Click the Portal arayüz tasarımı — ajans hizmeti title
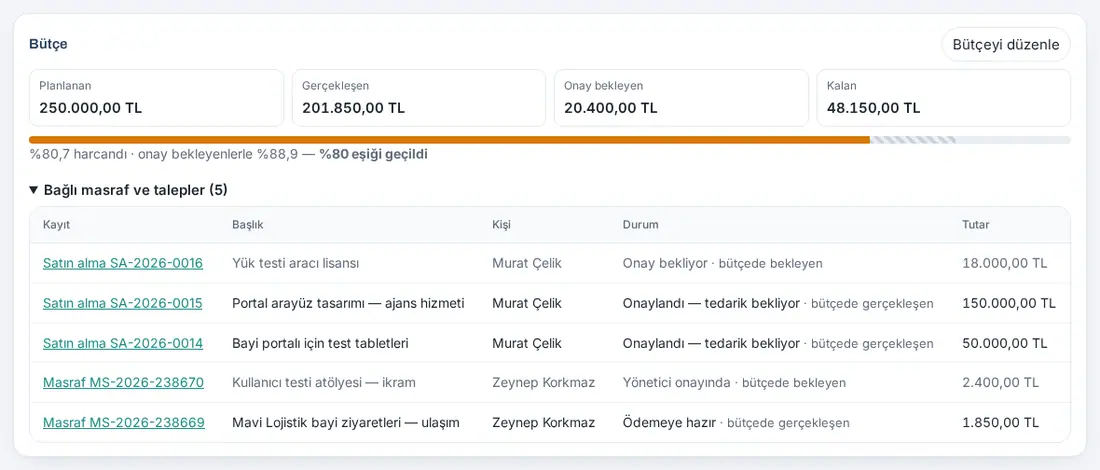Screen dimensions: 1100x470 click(348, 303)
